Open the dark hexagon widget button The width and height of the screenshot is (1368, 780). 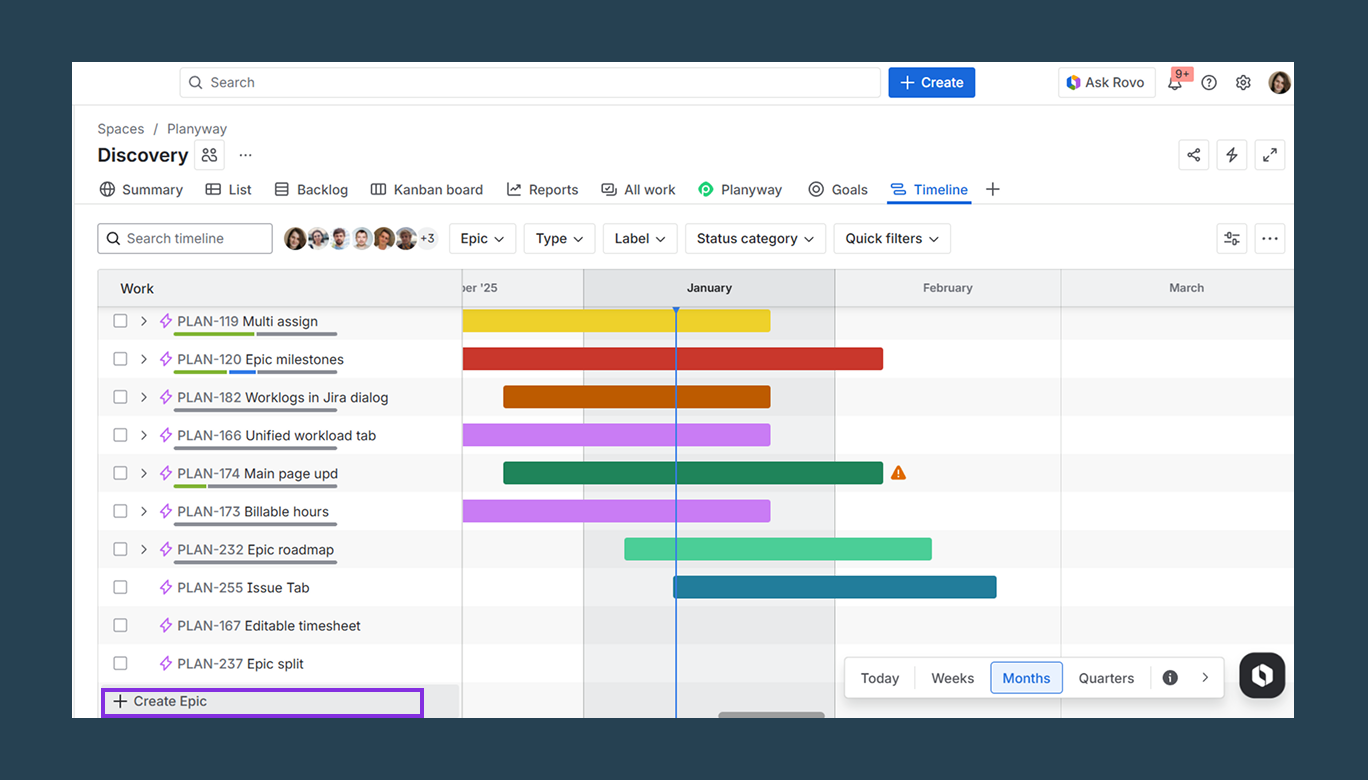coord(1262,675)
